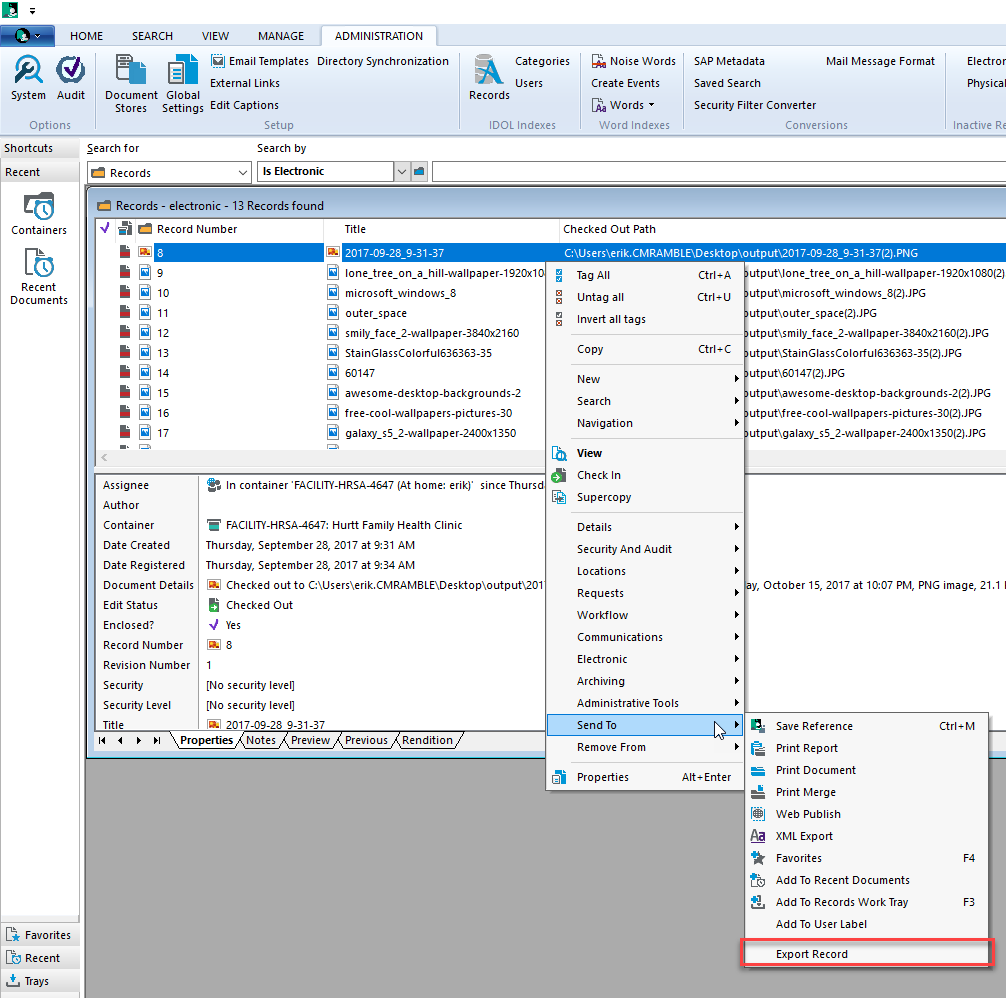Open SAP Metadata conversion
This screenshot has width=1006, height=998.
point(729,61)
